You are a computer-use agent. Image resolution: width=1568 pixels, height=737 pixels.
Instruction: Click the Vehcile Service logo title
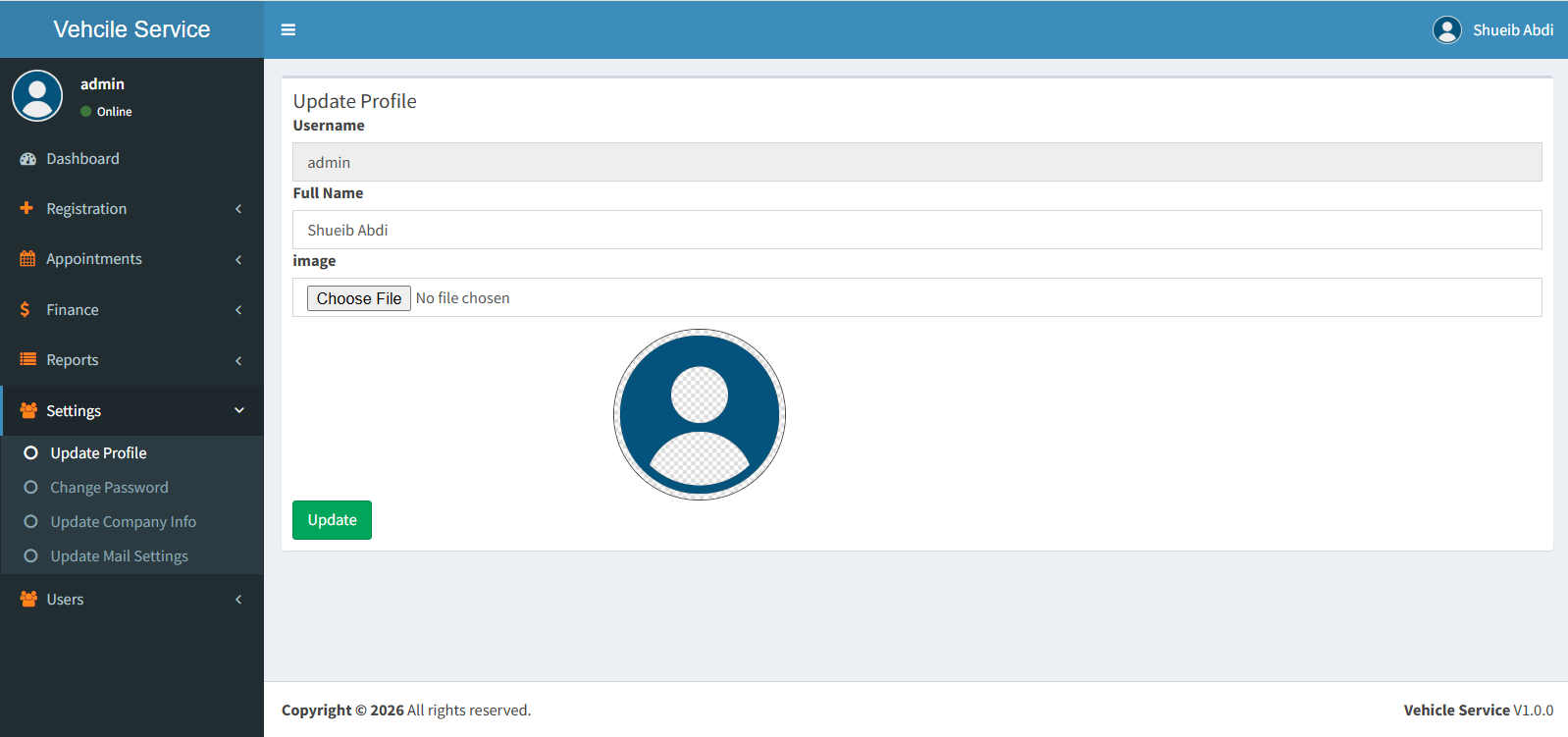(131, 29)
